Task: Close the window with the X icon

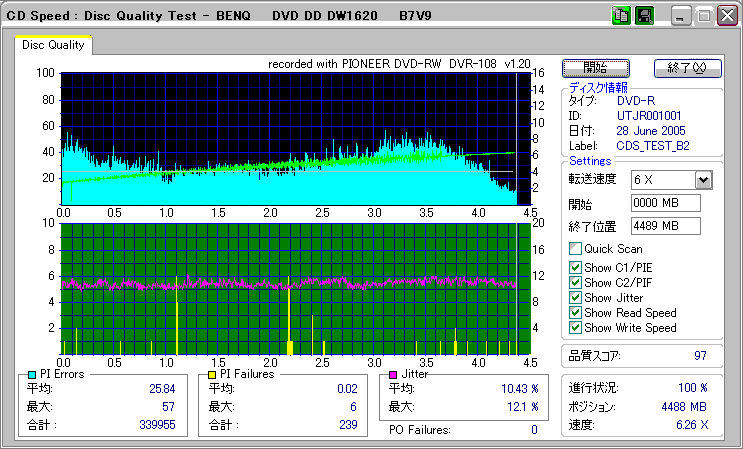Action: pyautogui.click(x=725, y=16)
